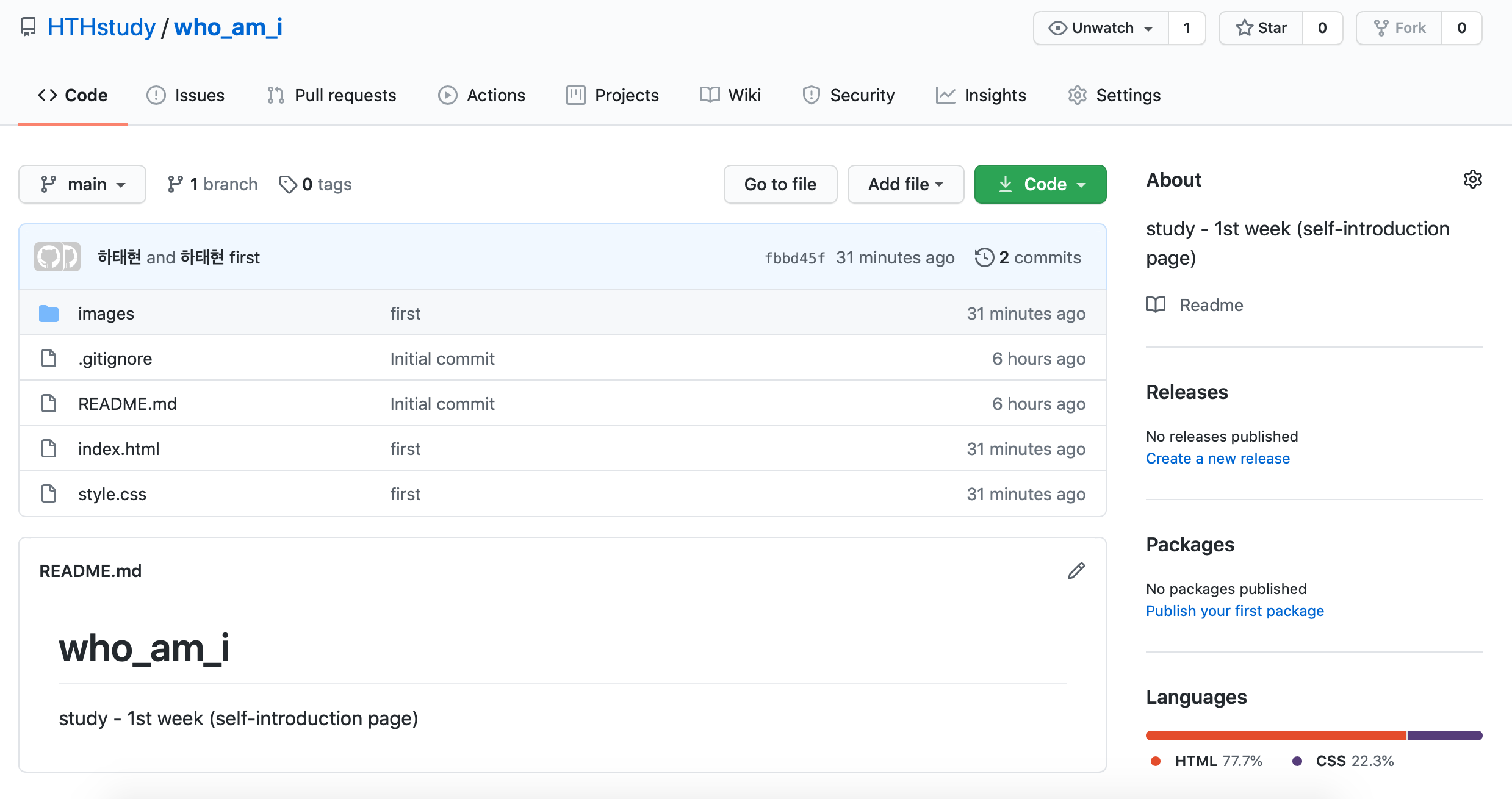This screenshot has height=799, width=1512.
Task: Click the repository book icon beside HTHstudy
Action: coord(28,27)
